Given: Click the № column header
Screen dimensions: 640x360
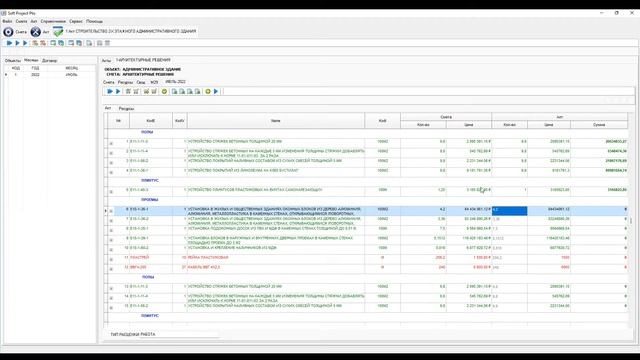Looking at the screenshot, I should point(118,121).
